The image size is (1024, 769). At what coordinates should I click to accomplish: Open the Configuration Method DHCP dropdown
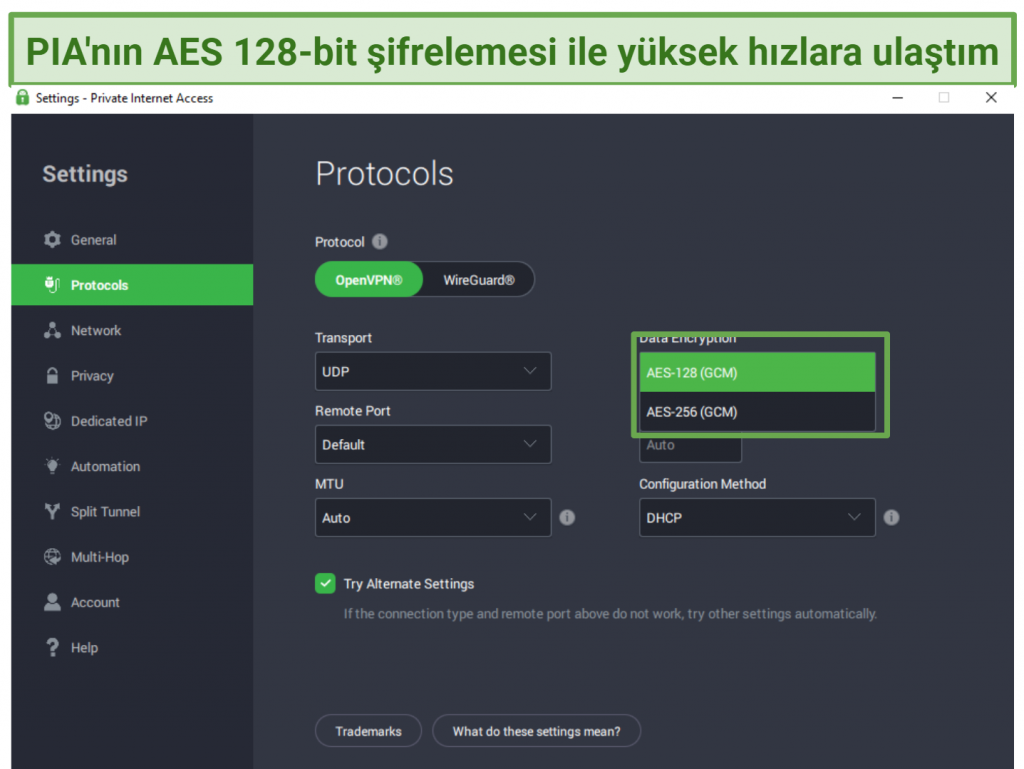click(x=756, y=518)
